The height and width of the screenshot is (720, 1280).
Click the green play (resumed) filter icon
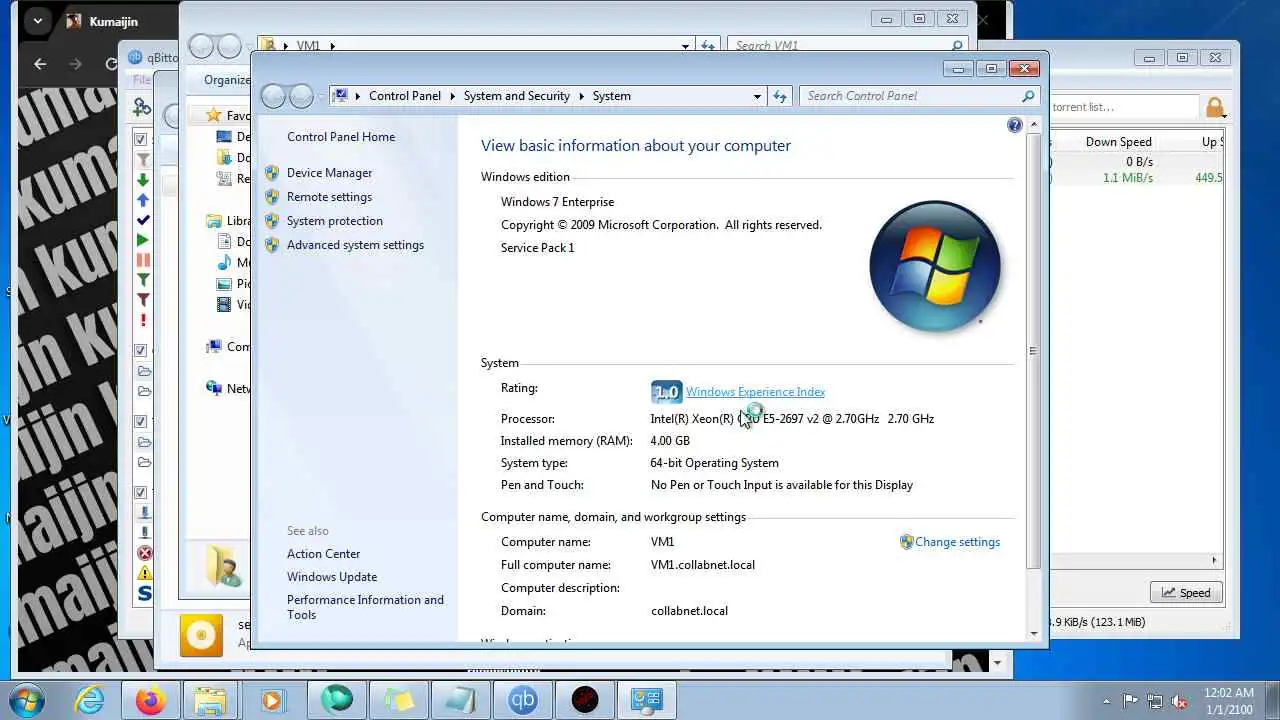click(143, 240)
